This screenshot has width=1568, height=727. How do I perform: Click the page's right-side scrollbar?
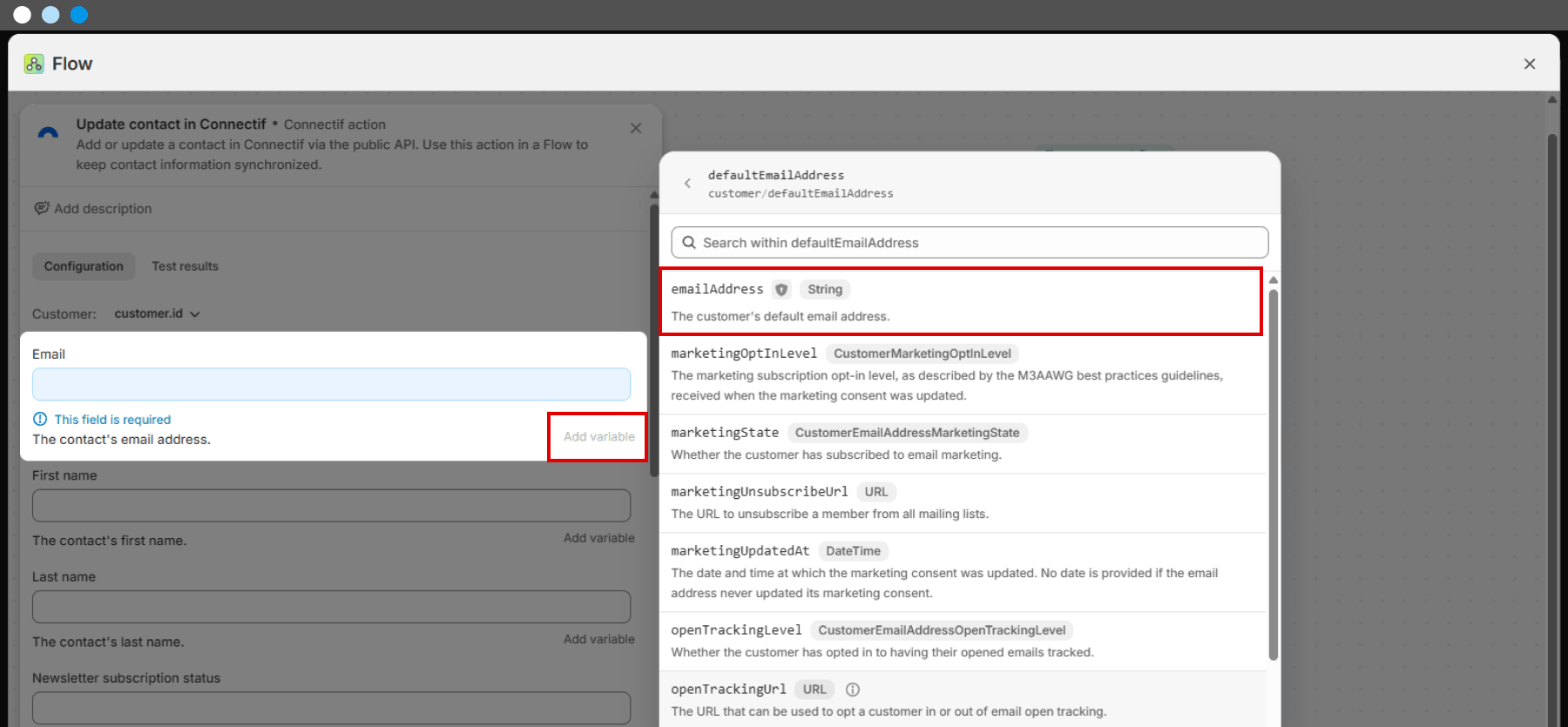point(1552,431)
